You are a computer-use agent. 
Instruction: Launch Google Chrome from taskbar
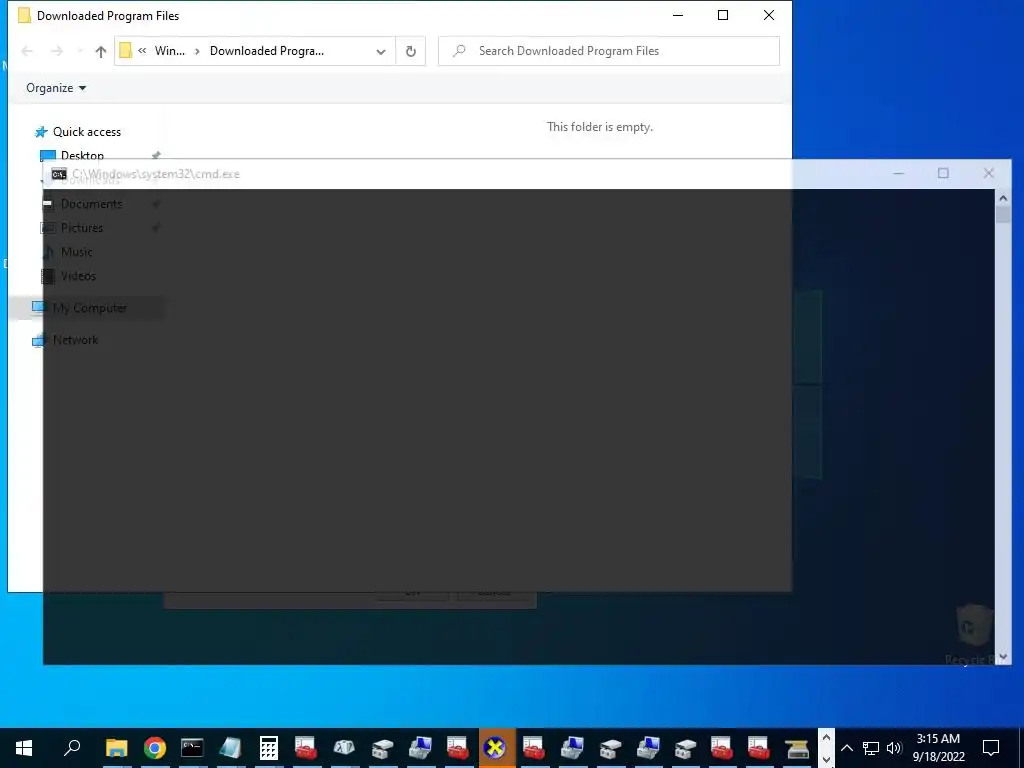click(x=155, y=748)
